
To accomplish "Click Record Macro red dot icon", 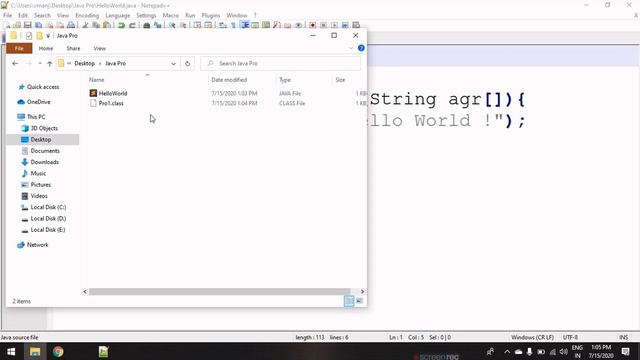I will point(313,25).
